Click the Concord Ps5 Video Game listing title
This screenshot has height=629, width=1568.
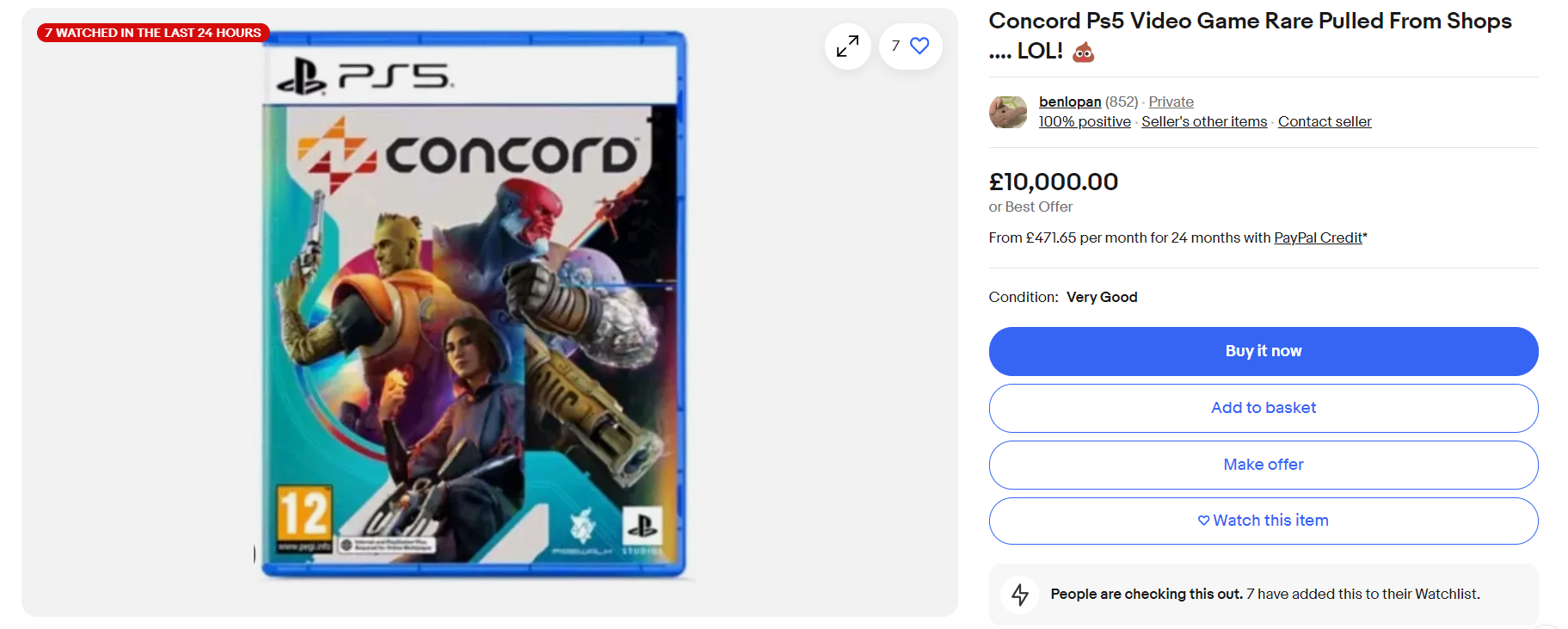point(1249,22)
